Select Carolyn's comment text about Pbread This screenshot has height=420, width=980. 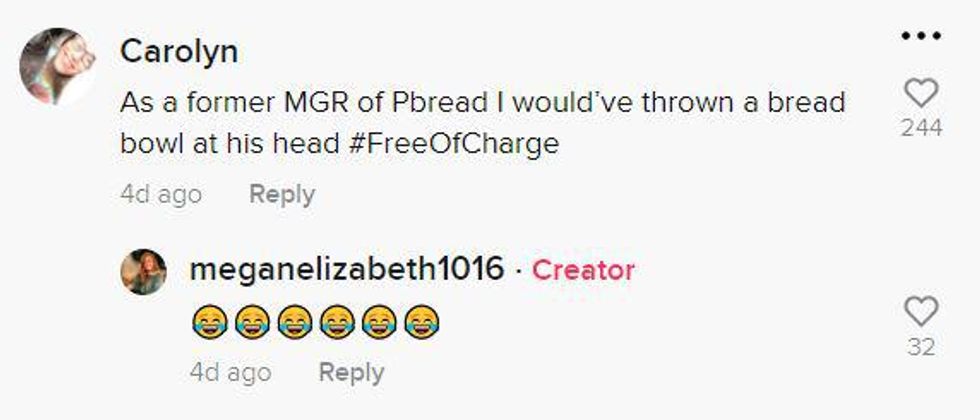click(482, 123)
